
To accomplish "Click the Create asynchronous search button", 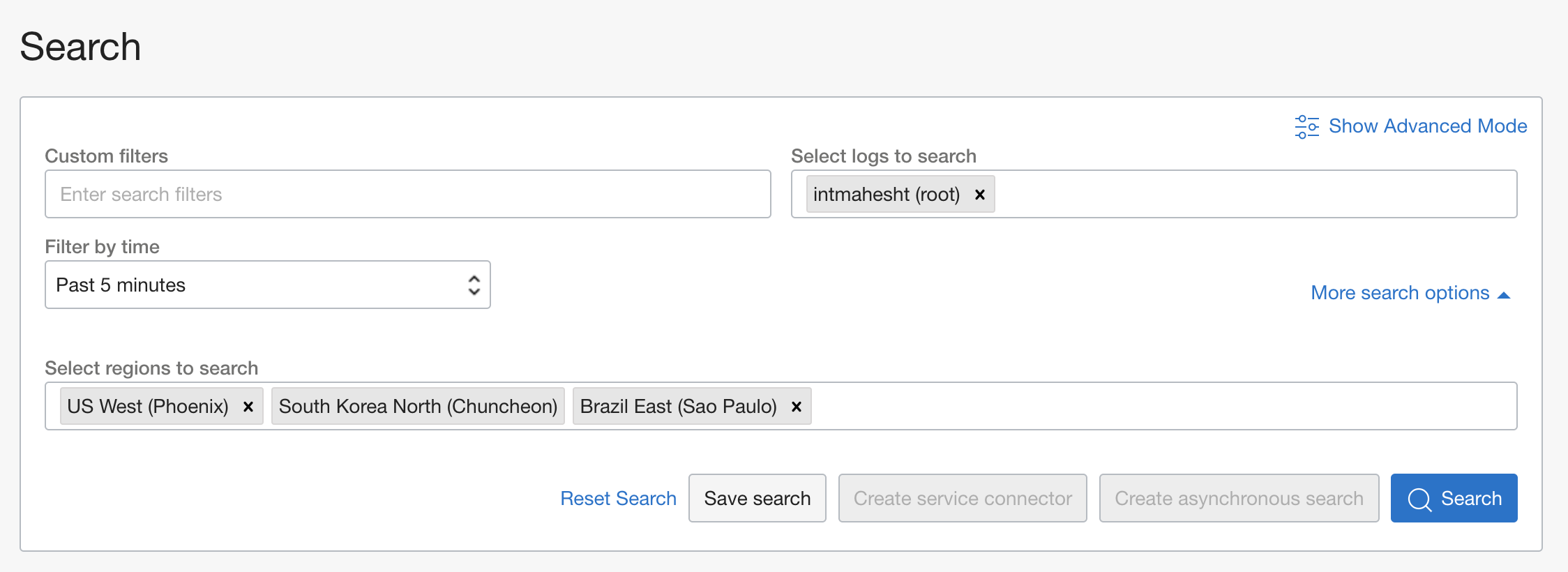I will tap(1239, 498).
